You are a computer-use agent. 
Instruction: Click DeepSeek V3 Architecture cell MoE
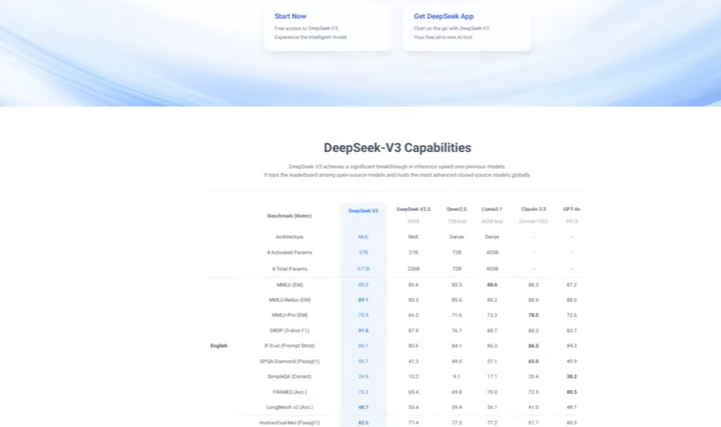(363, 237)
